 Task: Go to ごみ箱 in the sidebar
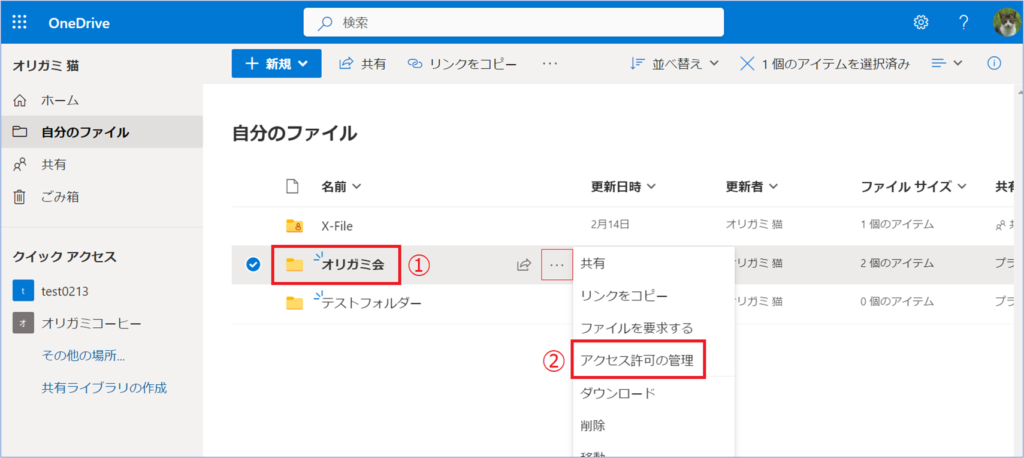(59, 197)
